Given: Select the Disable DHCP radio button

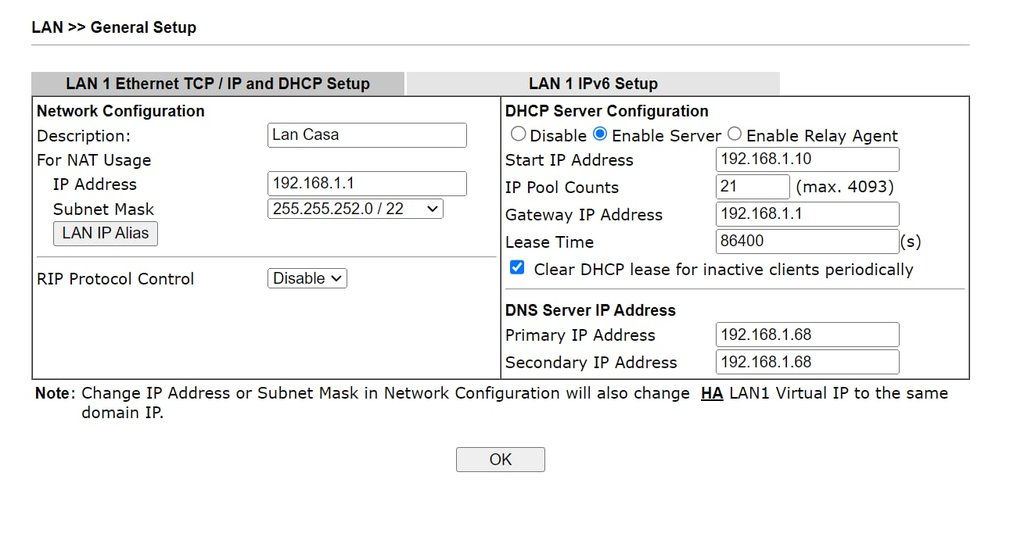Looking at the screenshot, I should (518, 134).
